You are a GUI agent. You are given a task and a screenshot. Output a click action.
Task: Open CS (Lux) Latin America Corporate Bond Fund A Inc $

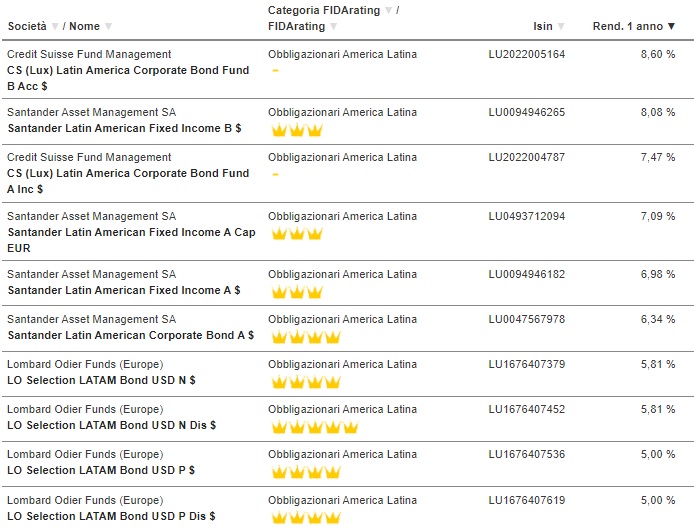click(x=128, y=181)
